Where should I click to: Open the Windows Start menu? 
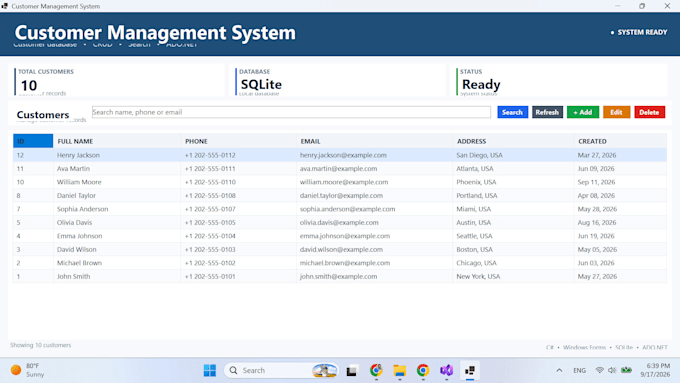[x=210, y=370]
